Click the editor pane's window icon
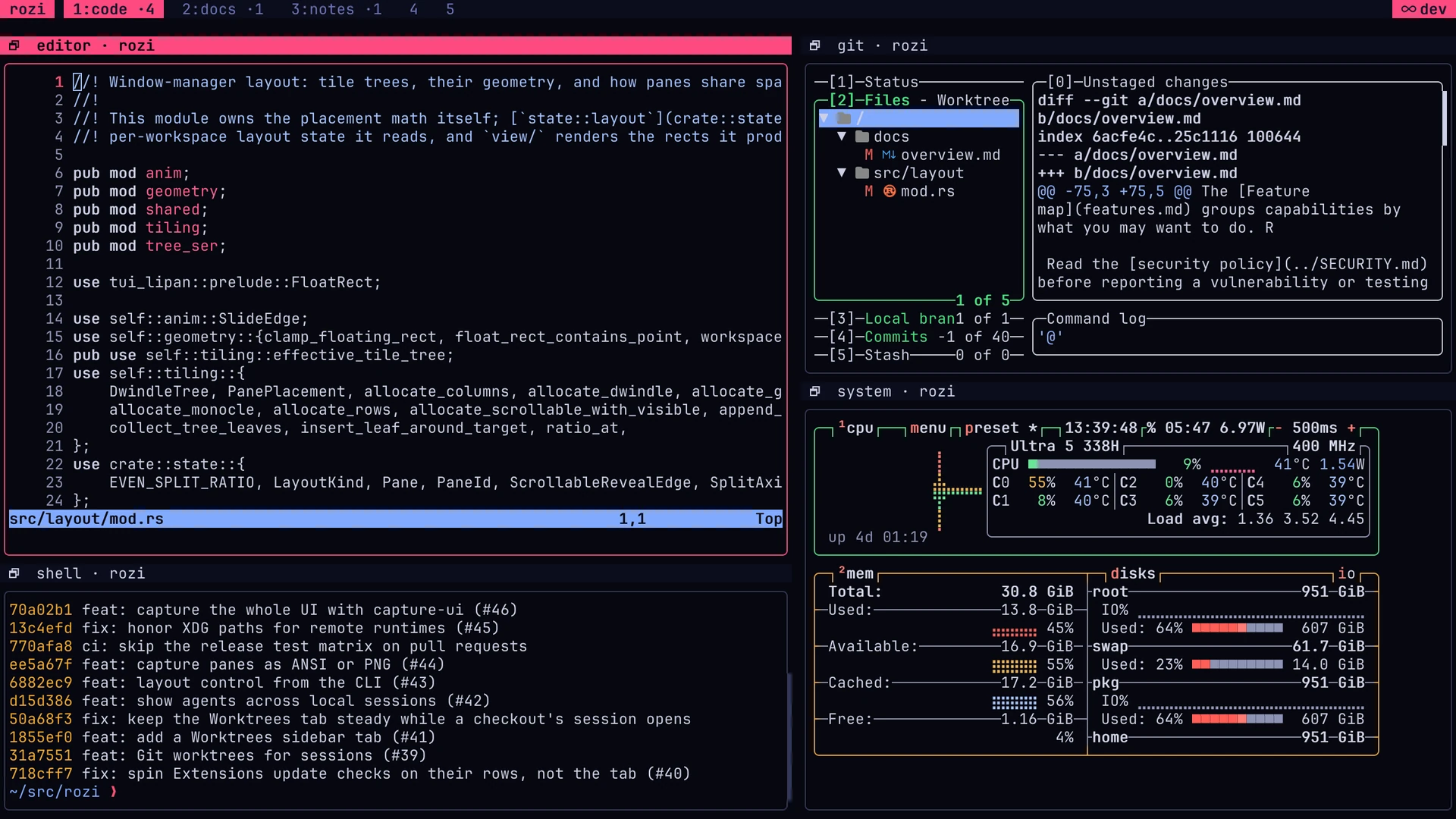The height and width of the screenshot is (819, 1456). [14, 45]
